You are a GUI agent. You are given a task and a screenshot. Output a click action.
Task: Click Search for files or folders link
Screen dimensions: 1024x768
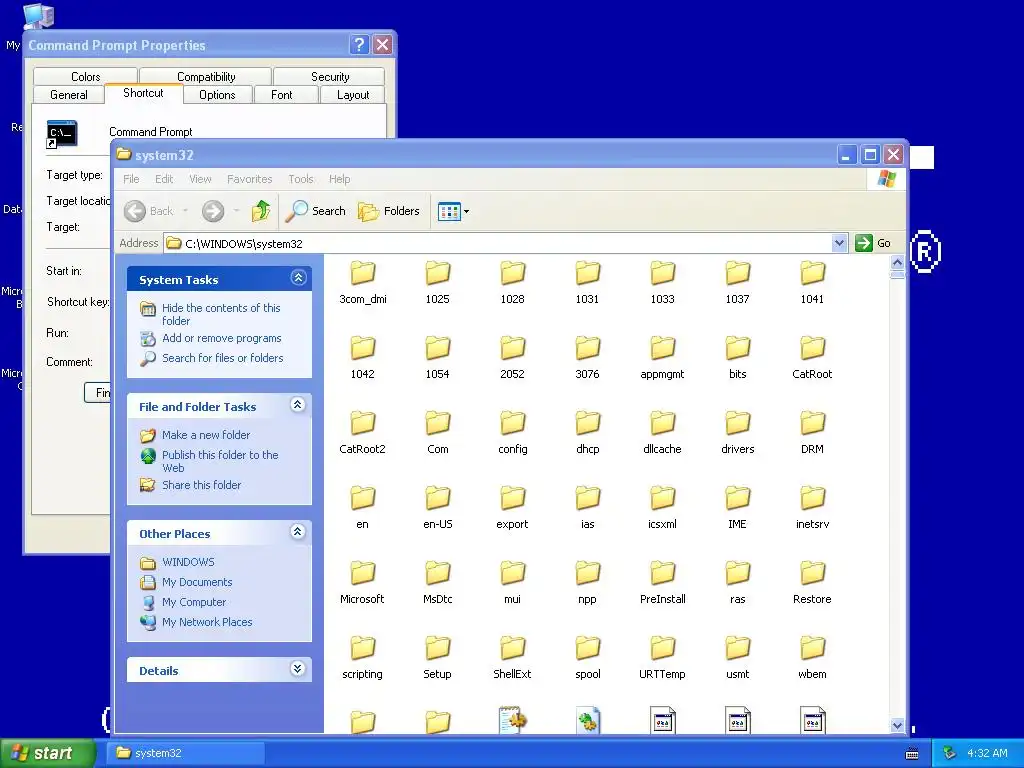[223, 358]
